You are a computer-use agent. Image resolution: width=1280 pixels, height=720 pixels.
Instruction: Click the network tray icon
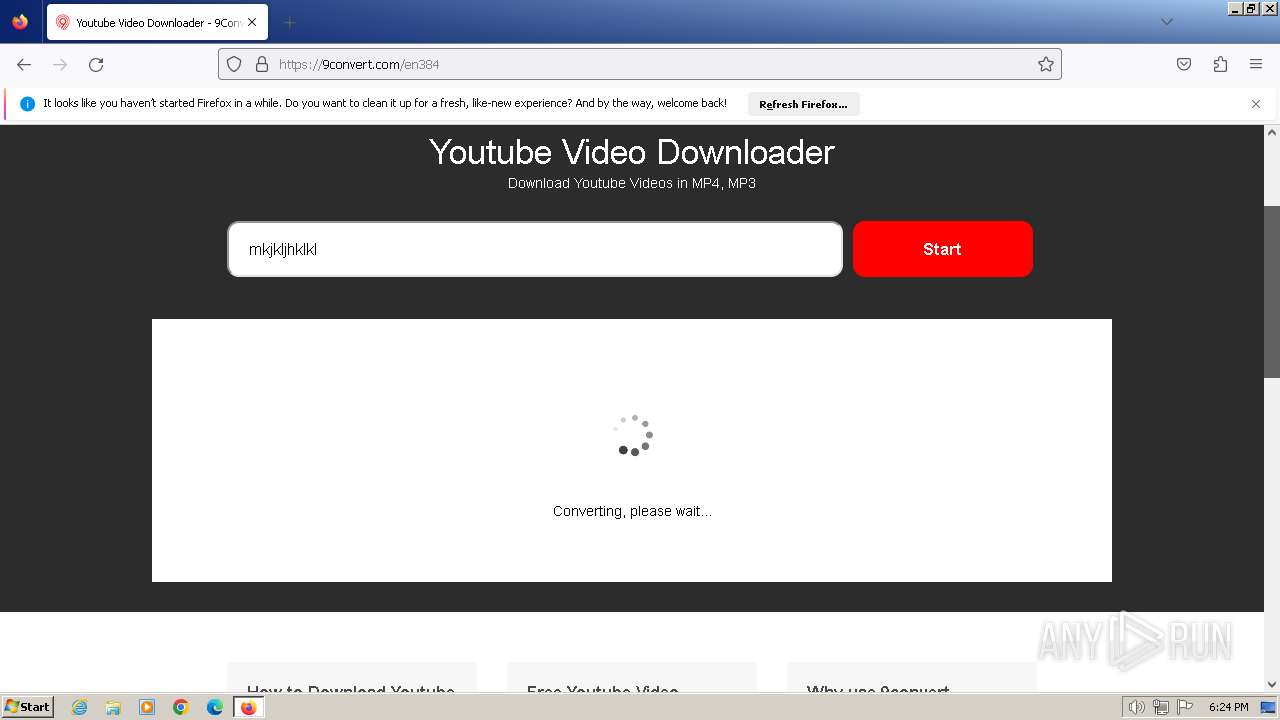click(x=1160, y=707)
